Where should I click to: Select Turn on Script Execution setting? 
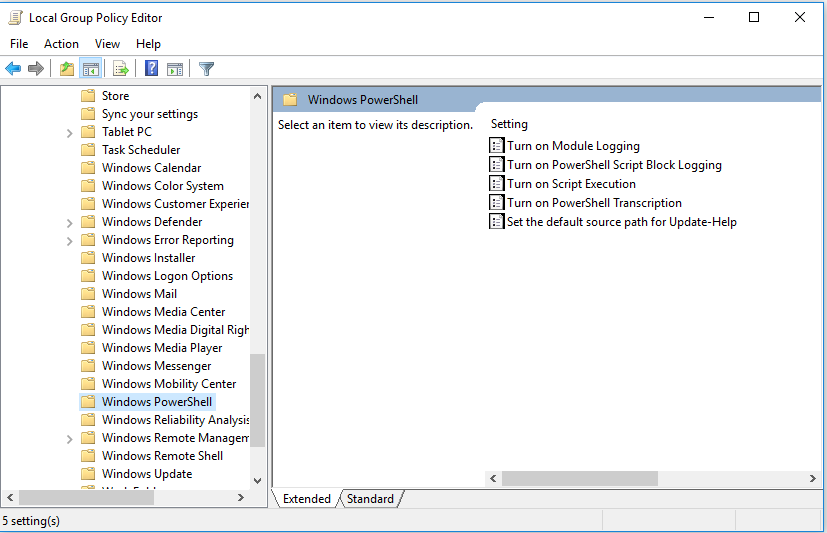tap(571, 184)
